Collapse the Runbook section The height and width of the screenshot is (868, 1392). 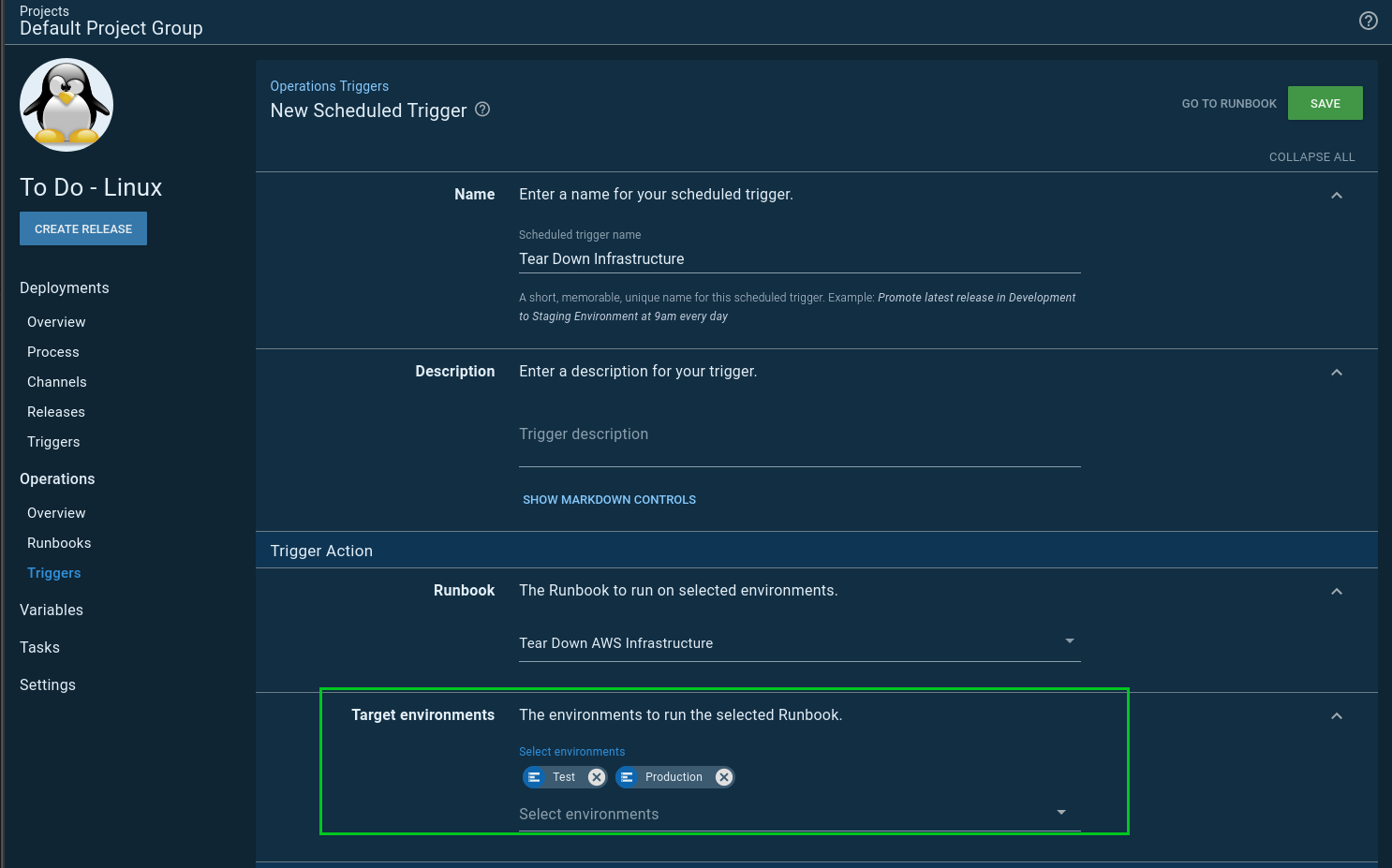[1336, 592]
